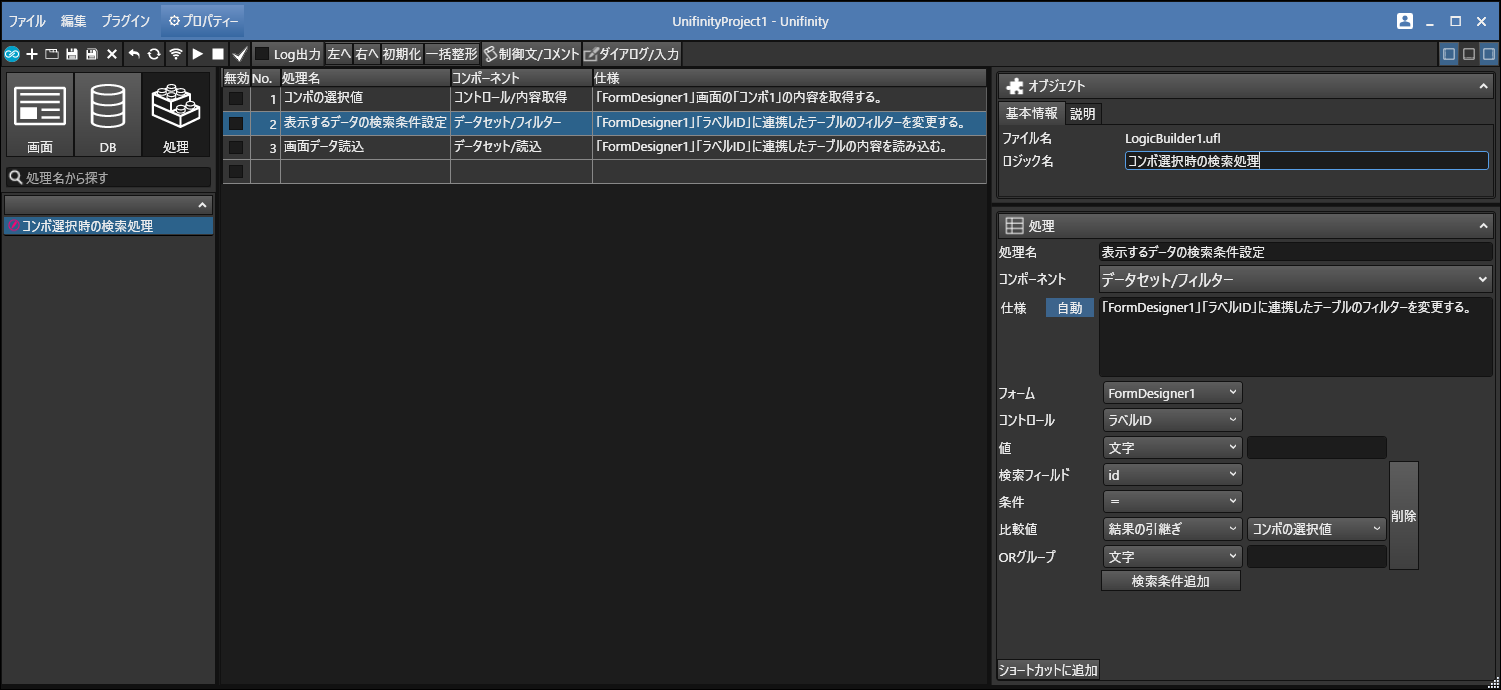Click the refresh circular arrows icon
The image size is (1501, 690).
pos(154,54)
